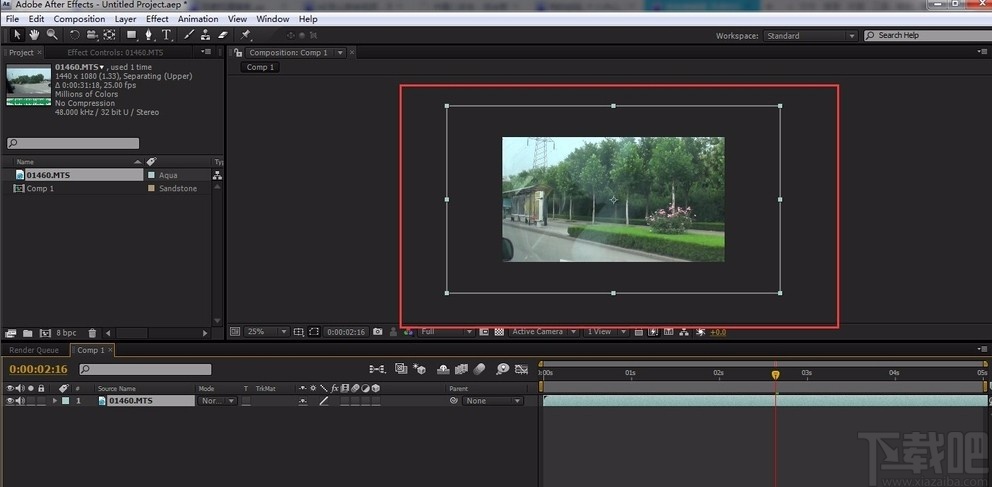Create a new folder in Project panel
This screenshot has width=992, height=487.
pos(28,333)
